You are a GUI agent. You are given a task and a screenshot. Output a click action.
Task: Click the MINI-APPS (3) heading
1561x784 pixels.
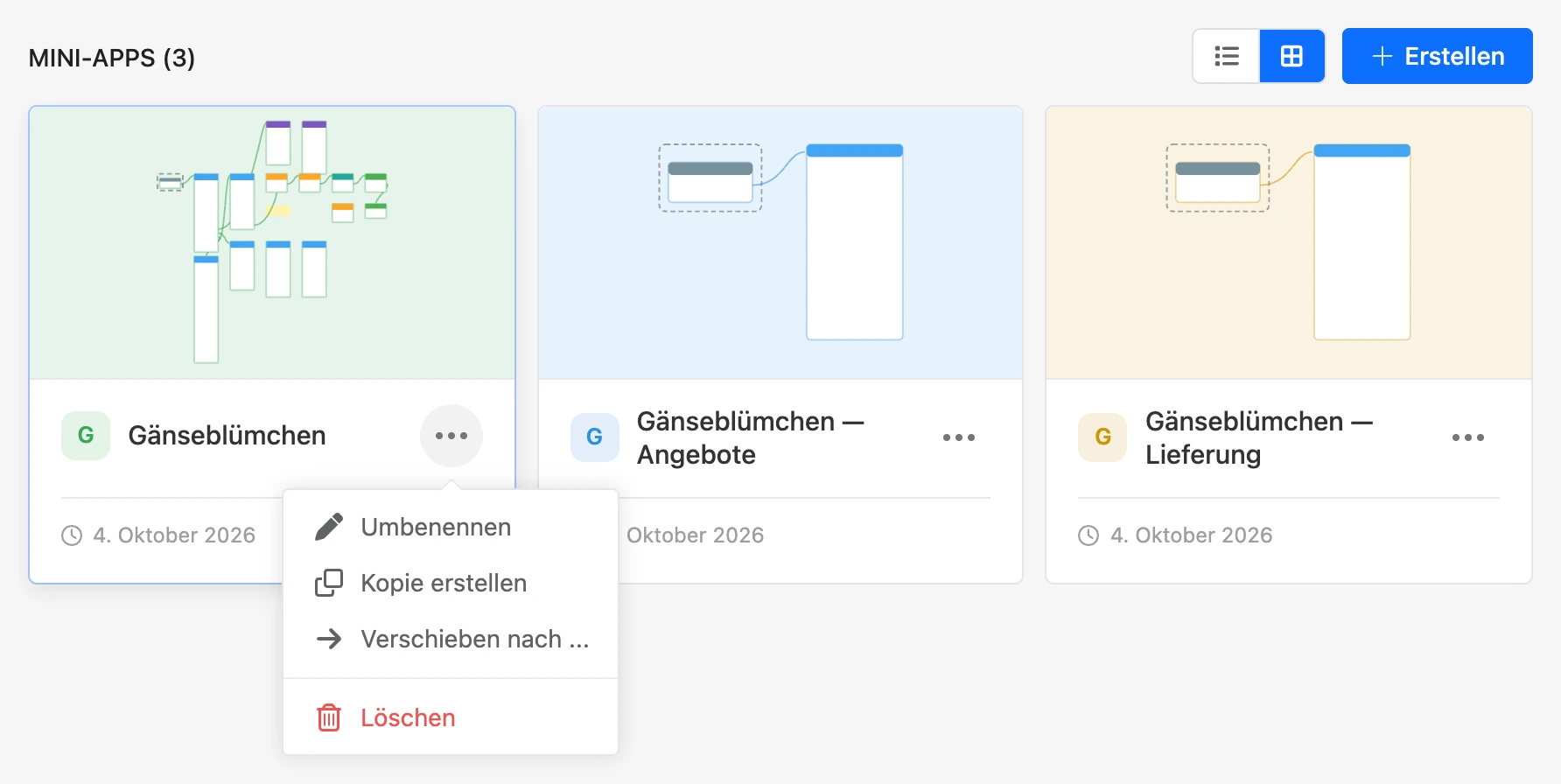112,58
